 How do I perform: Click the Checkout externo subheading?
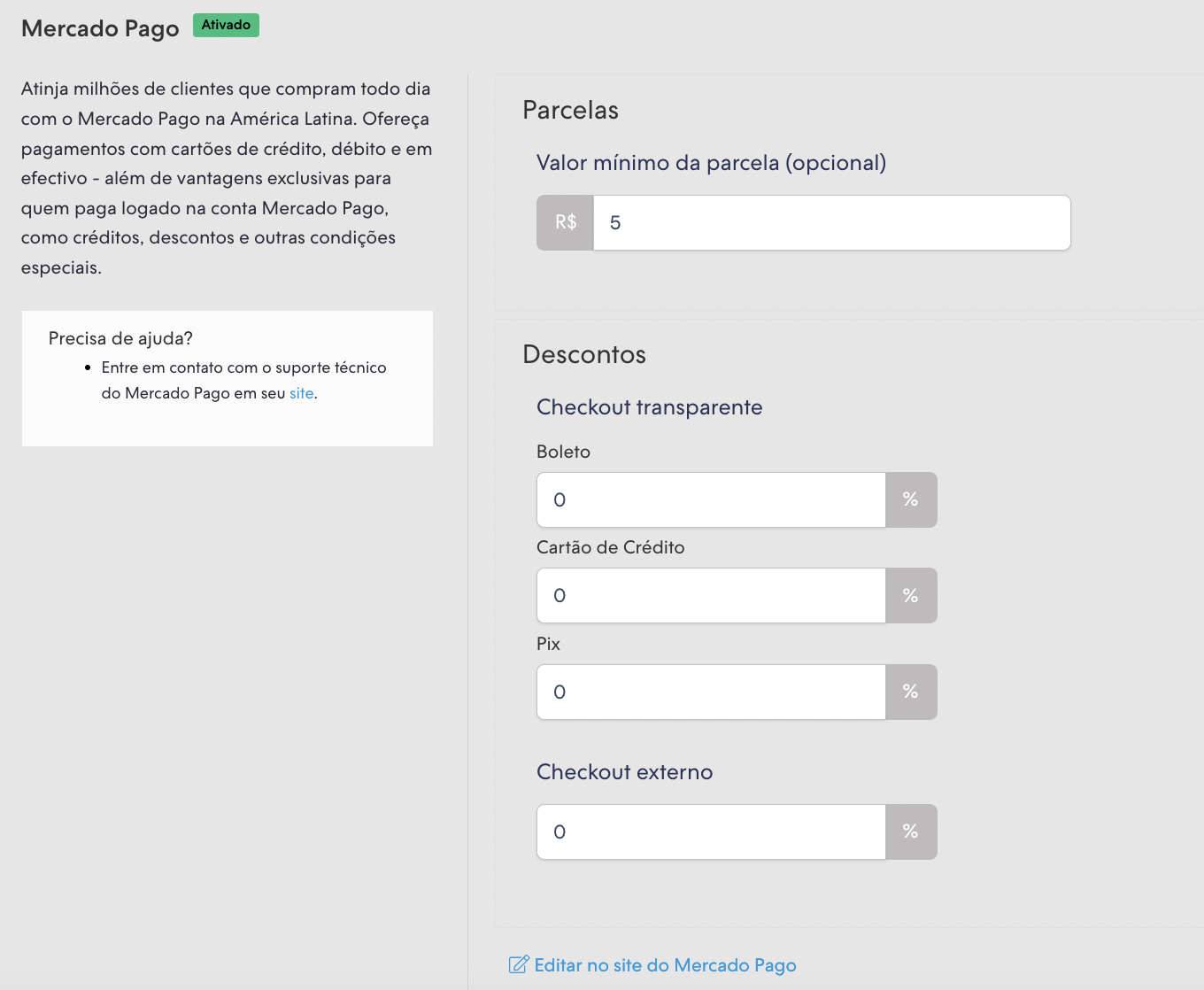pos(624,772)
